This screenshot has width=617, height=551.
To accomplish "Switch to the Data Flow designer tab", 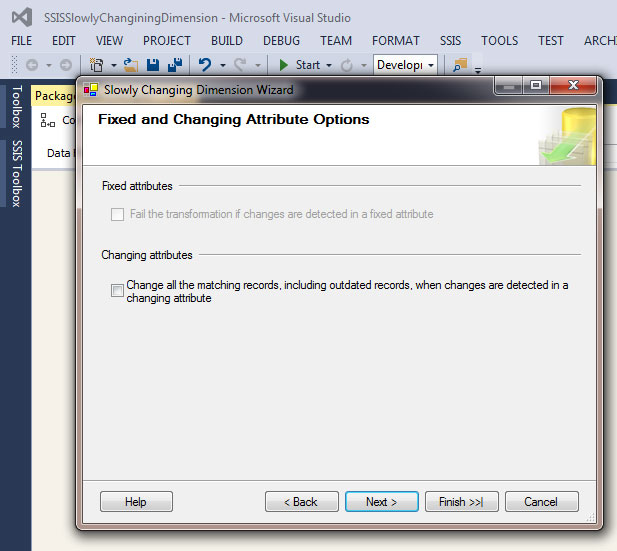I will 60,153.
